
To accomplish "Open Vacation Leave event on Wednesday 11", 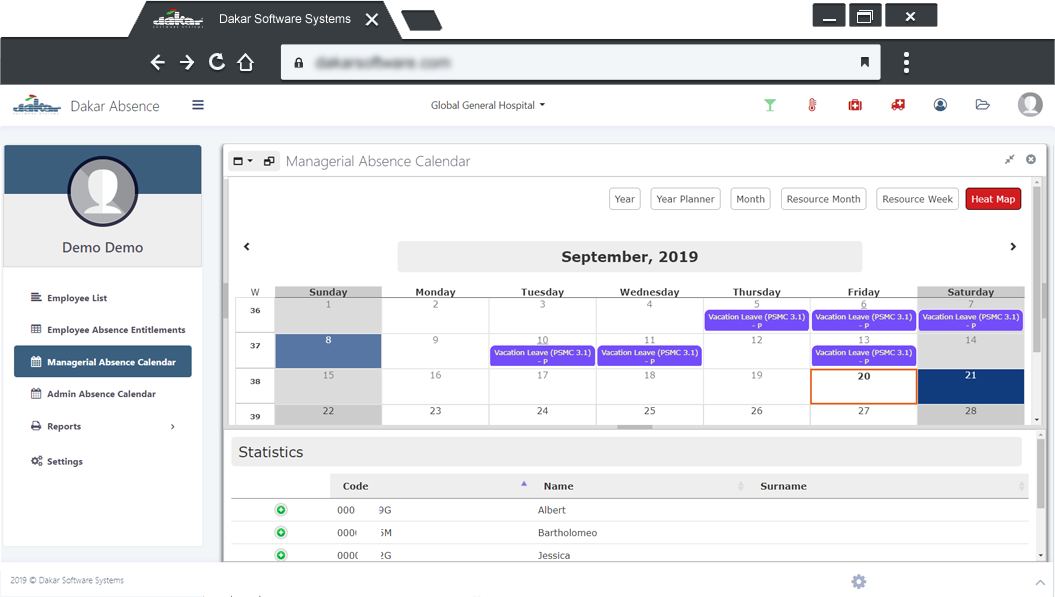I will pos(649,356).
